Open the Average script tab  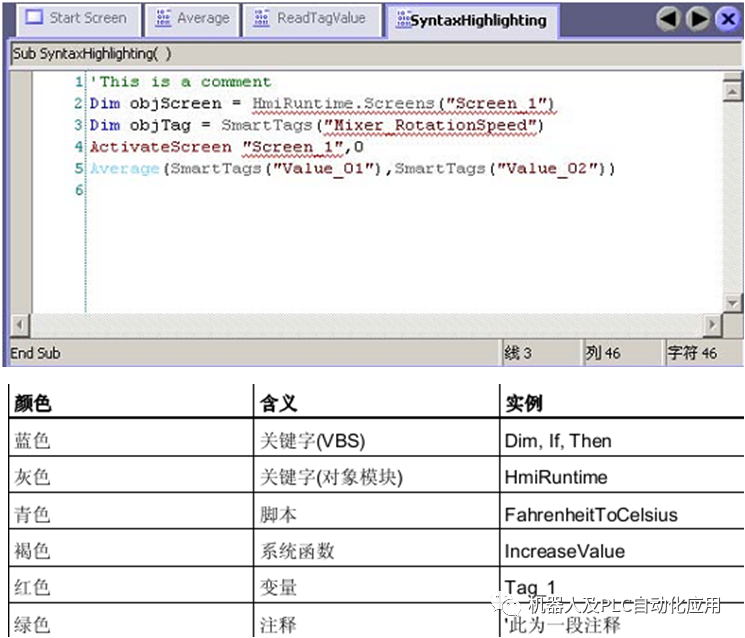(192, 19)
